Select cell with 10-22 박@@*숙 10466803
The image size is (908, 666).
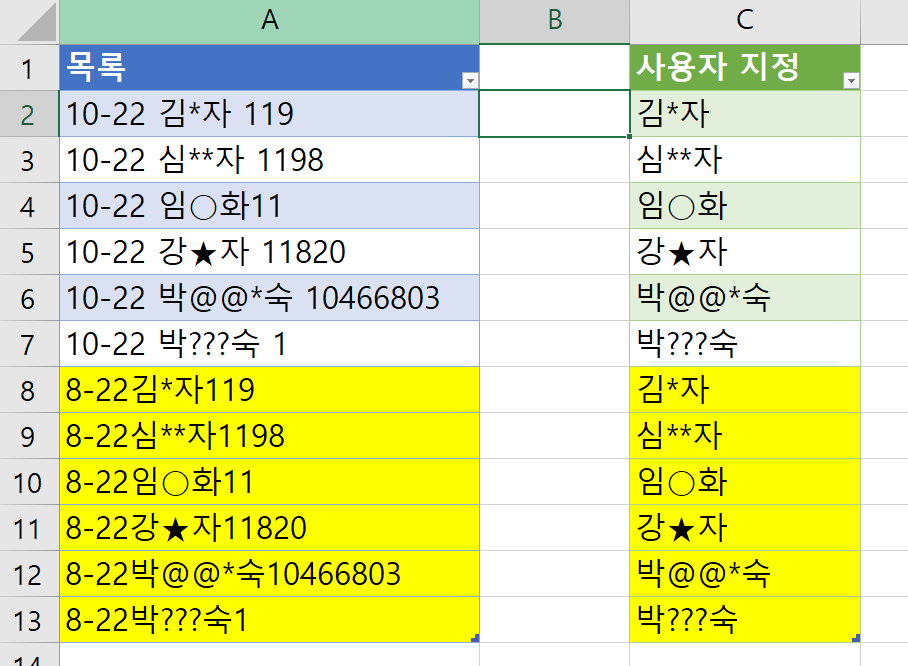[x=269, y=298]
